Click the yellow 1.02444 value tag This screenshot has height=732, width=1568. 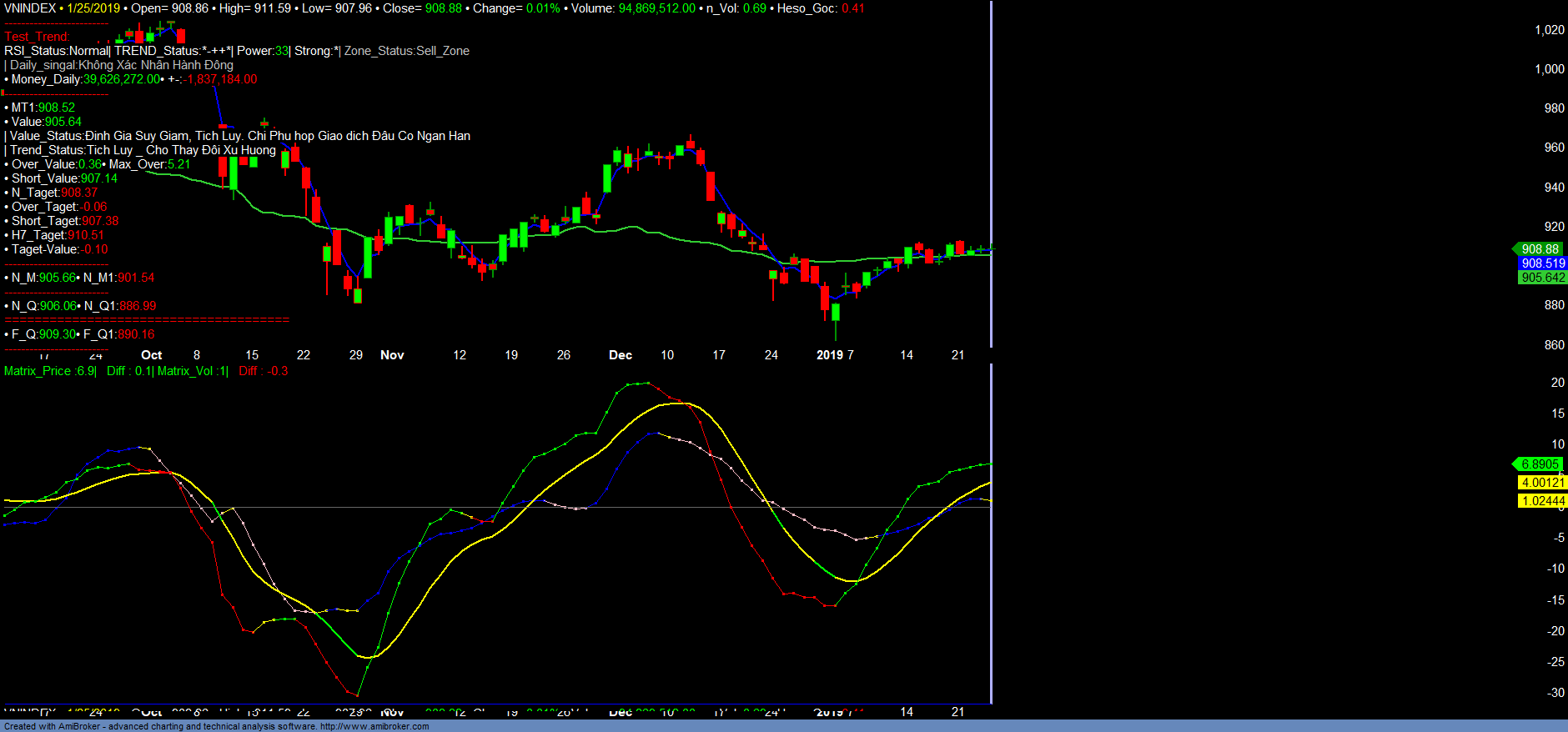[x=1542, y=501]
